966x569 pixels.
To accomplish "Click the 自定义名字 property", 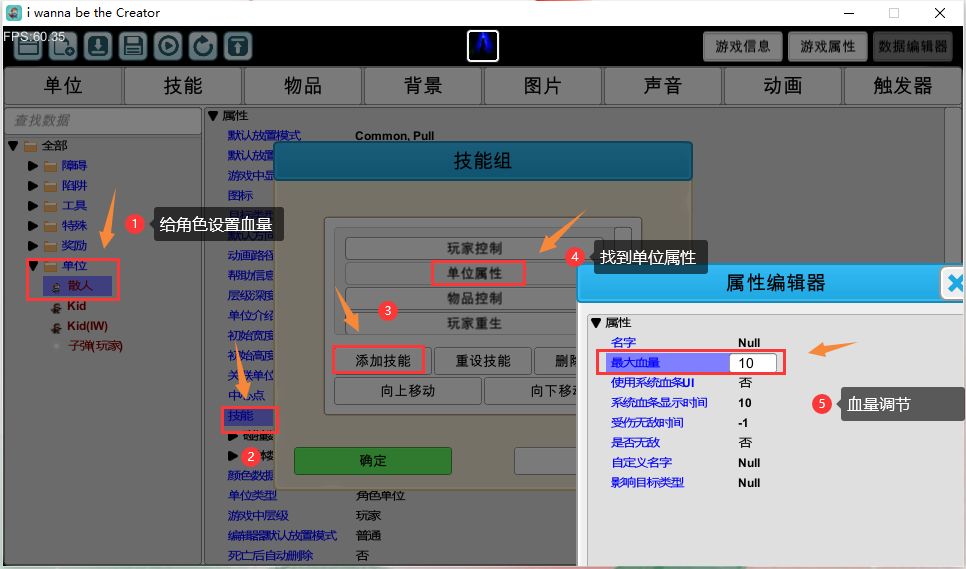I will tap(641, 462).
